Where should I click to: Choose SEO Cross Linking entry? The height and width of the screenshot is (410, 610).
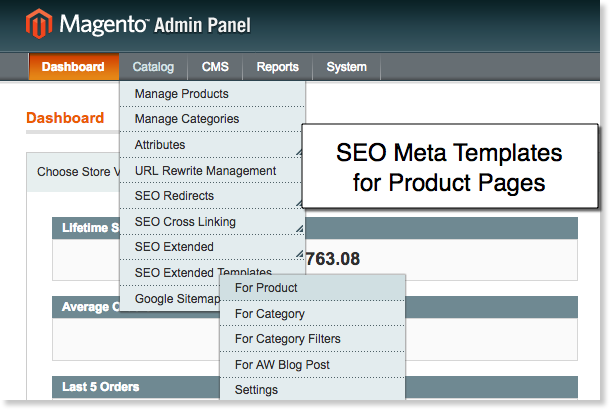(x=212, y=222)
